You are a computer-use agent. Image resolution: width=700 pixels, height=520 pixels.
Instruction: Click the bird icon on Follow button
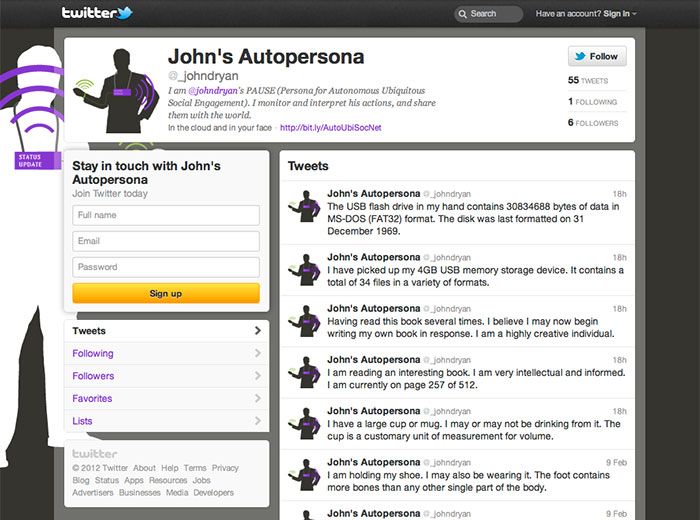[x=580, y=56]
